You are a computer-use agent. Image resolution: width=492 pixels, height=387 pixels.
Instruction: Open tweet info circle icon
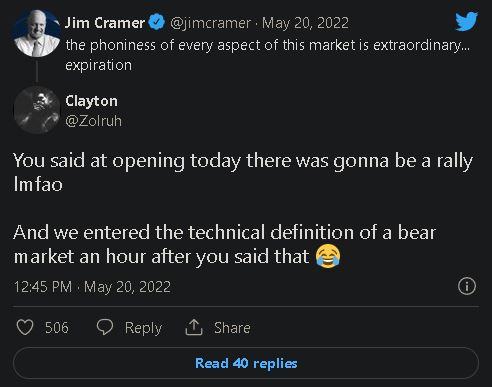click(x=467, y=286)
